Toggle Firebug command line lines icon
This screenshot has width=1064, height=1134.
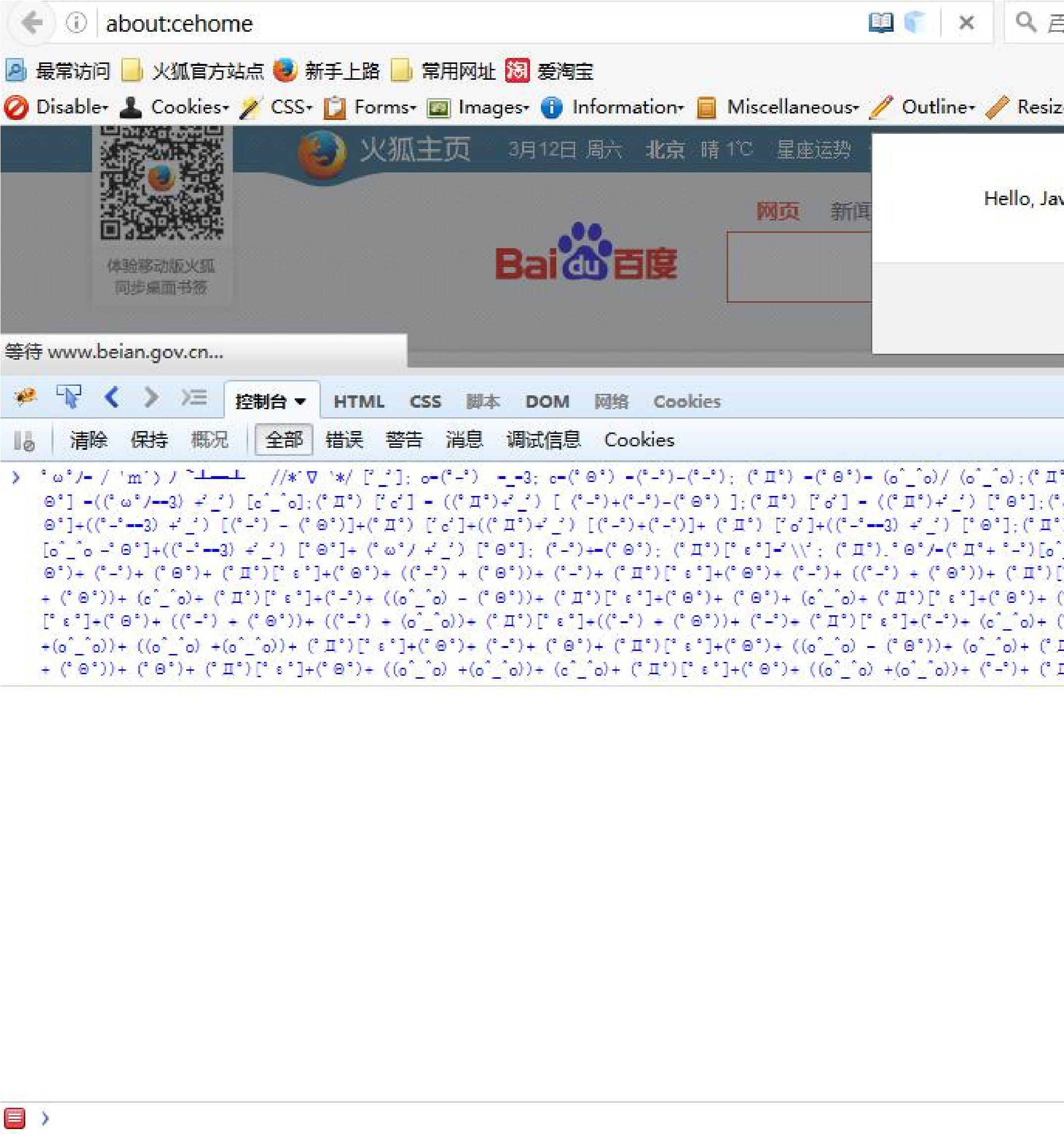[x=194, y=396]
